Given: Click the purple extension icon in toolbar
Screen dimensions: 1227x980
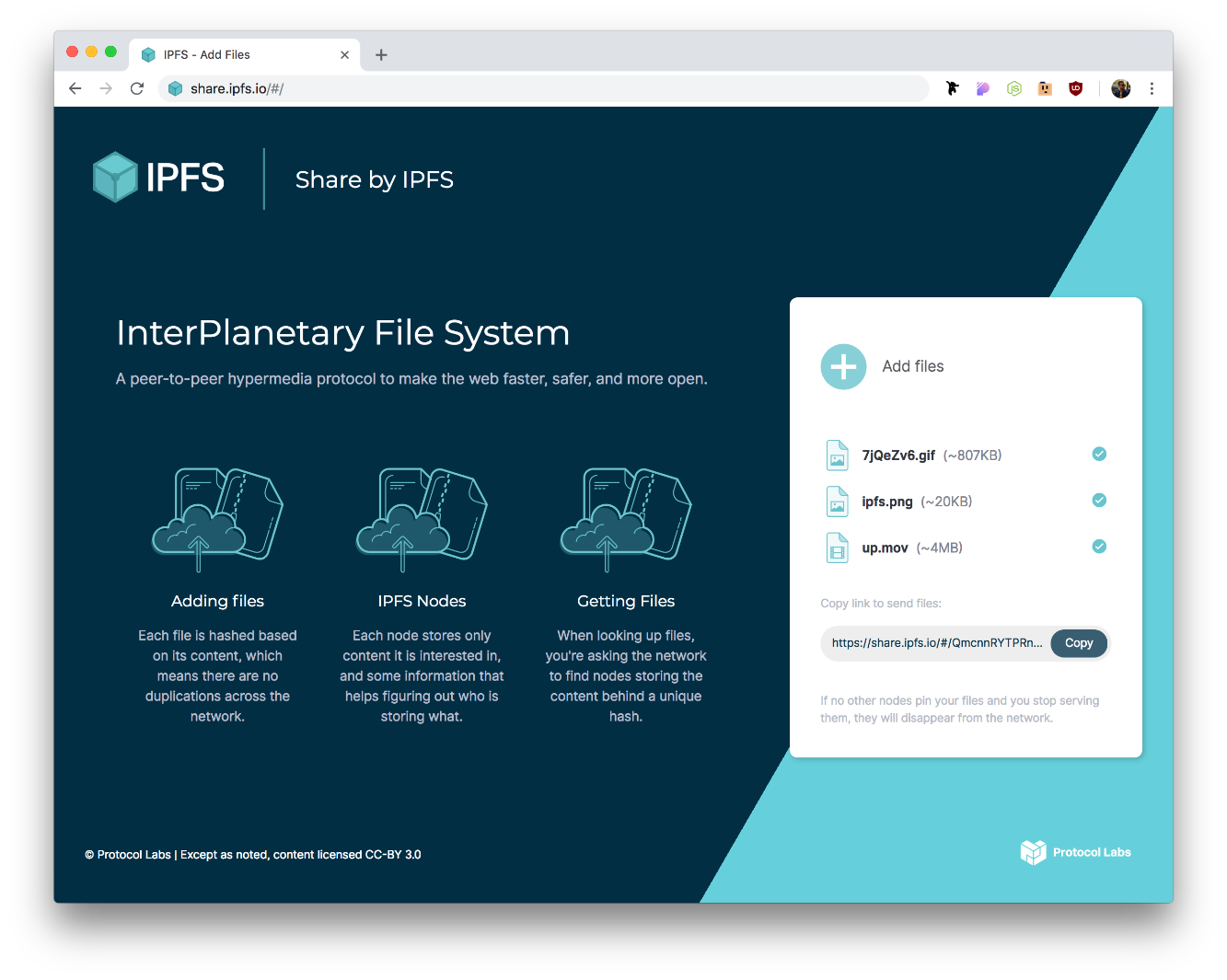Looking at the screenshot, I should (983, 88).
